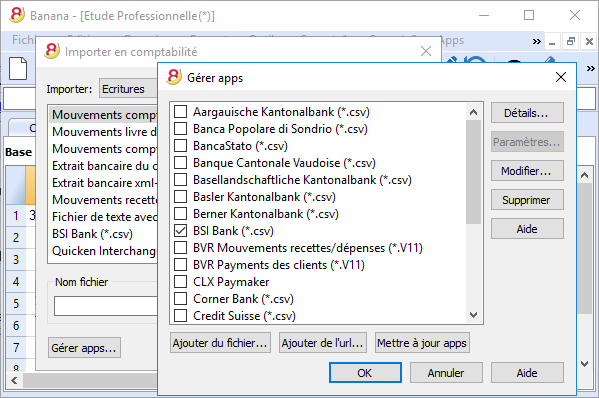Screen dimensions: 599x398
Task: Click the Modifier... button
Action: (x=527, y=171)
